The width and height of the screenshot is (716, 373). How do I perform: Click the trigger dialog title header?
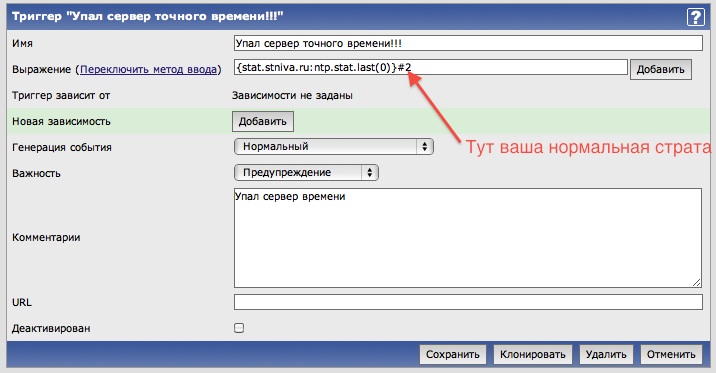coord(147,16)
